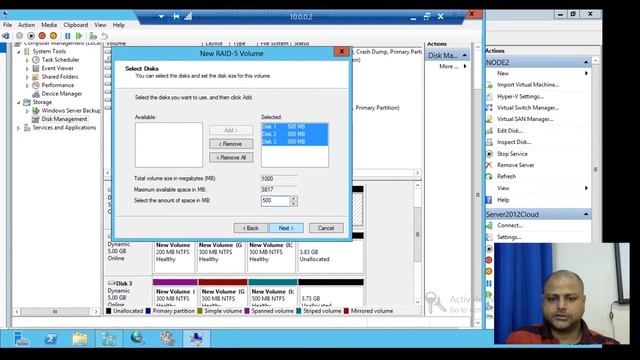This screenshot has width=640, height=360.
Task: Cancel the New RAID-5 Volume wizard
Action: point(326,228)
